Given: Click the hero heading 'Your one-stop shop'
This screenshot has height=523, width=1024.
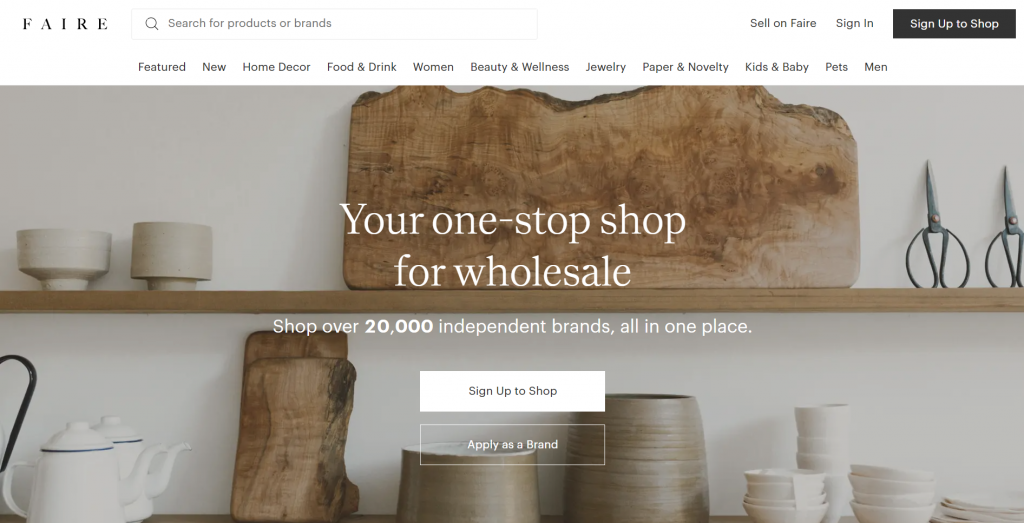Looking at the screenshot, I should [x=513, y=220].
